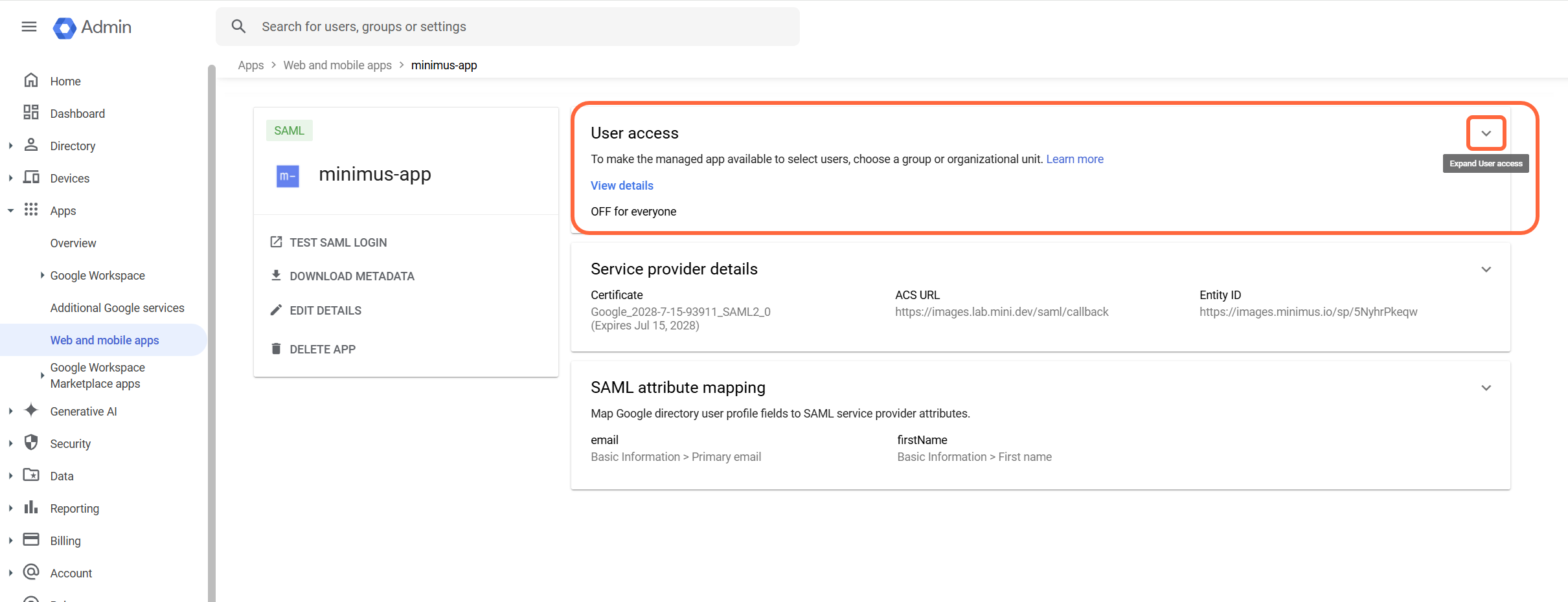Click the Devices sidebar icon
This screenshot has width=1568, height=602.
[x=31, y=177]
